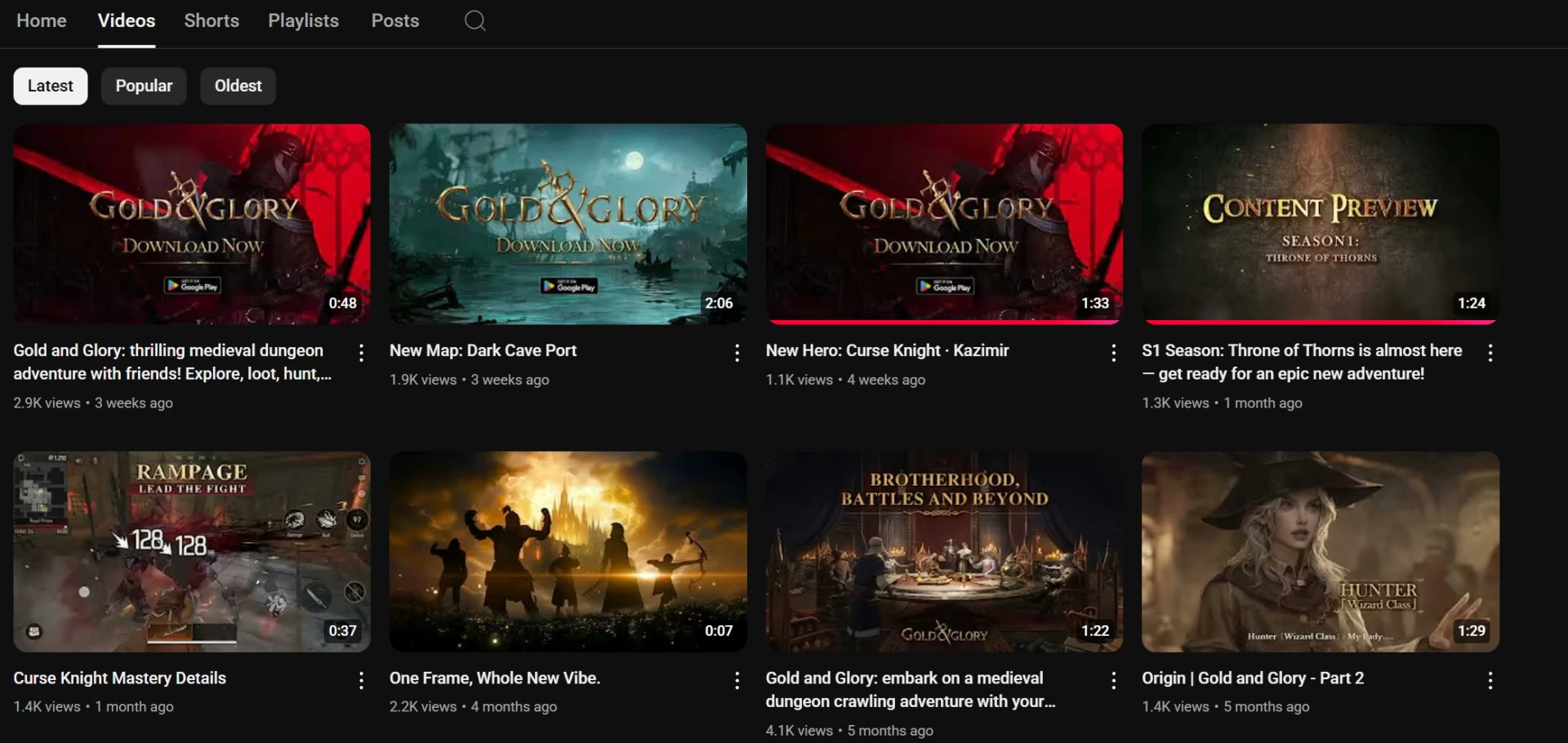Select the Latest sort filter chip

[51, 86]
